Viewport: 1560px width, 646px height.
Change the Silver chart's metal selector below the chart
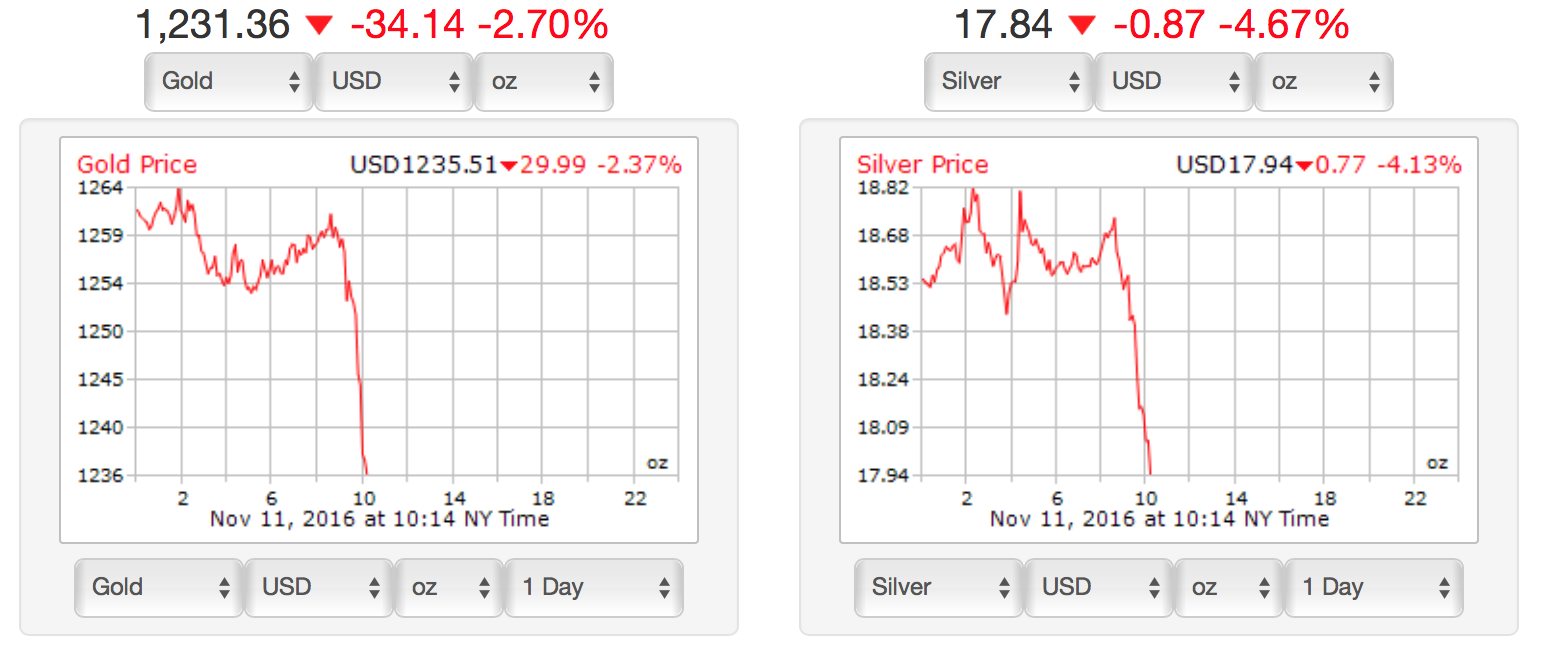939,587
